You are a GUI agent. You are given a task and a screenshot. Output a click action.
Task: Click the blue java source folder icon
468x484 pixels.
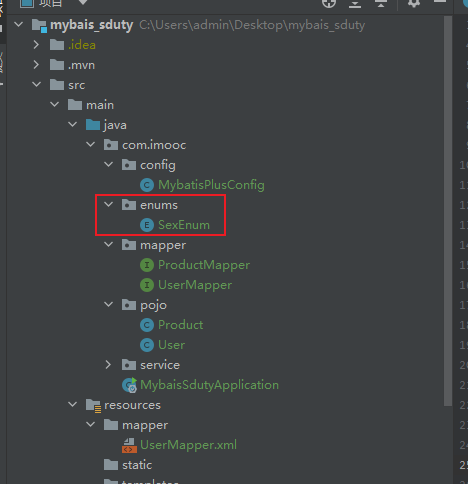(93, 125)
